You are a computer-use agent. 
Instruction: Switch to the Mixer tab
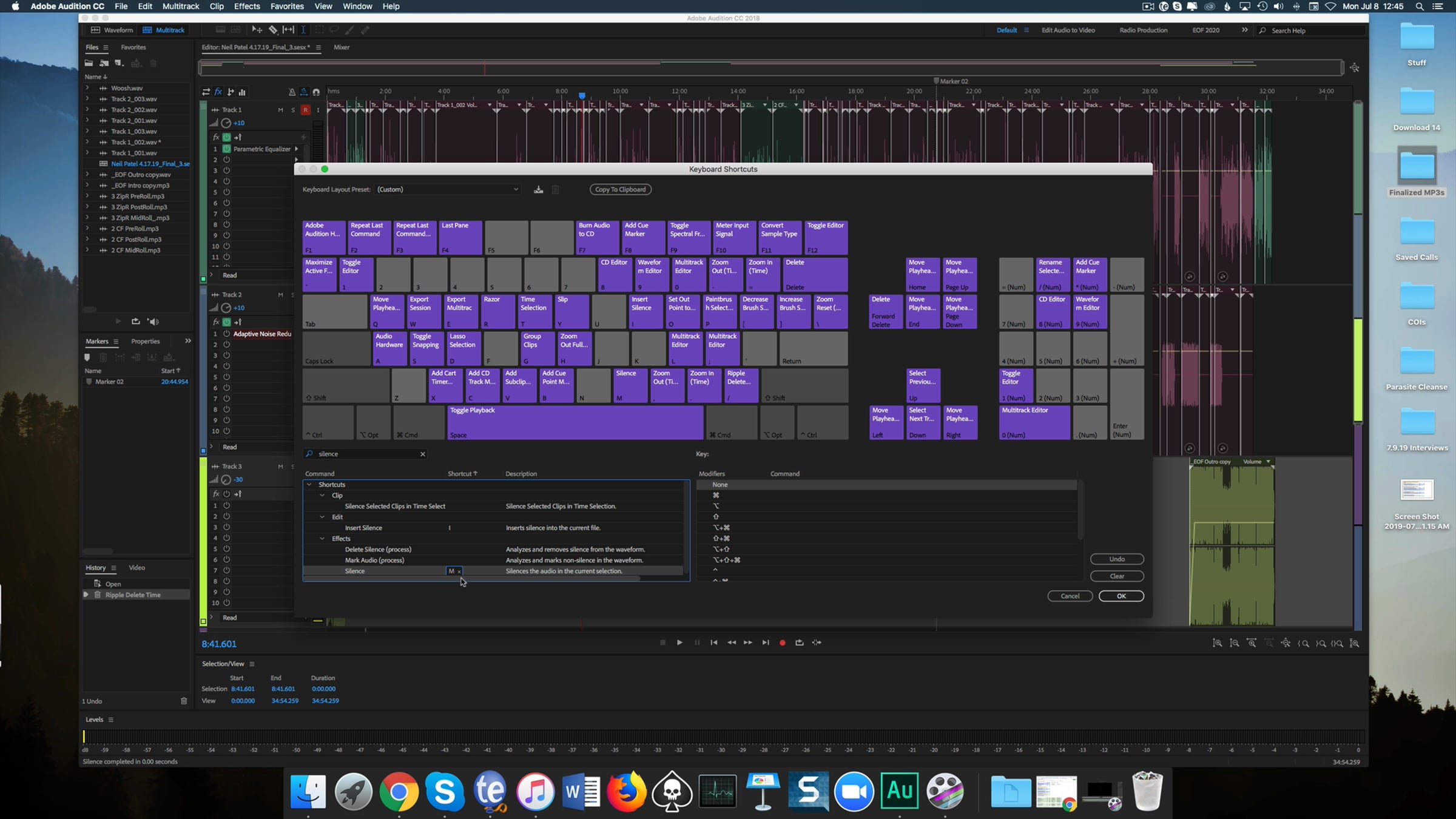342,47
